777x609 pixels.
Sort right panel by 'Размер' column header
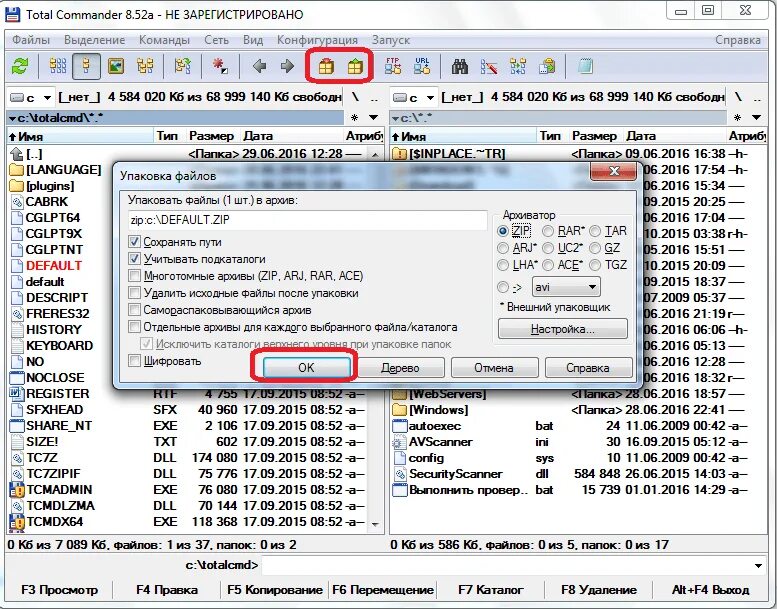coord(594,136)
